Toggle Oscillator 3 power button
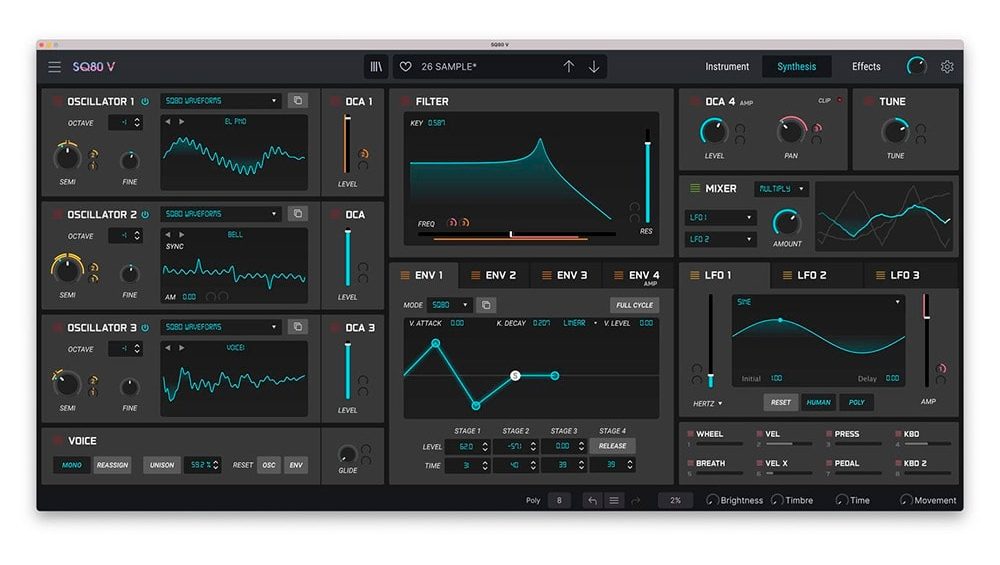The image size is (1000, 565). coord(145,328)
